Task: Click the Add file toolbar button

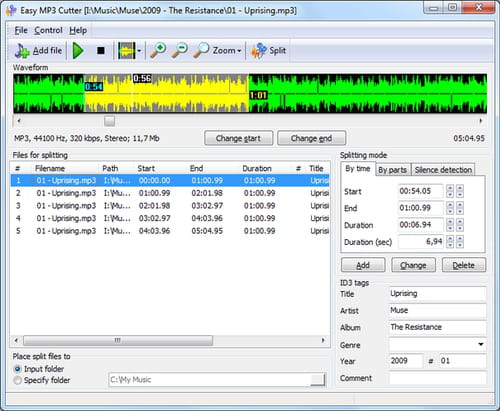Action: point(38,51)
